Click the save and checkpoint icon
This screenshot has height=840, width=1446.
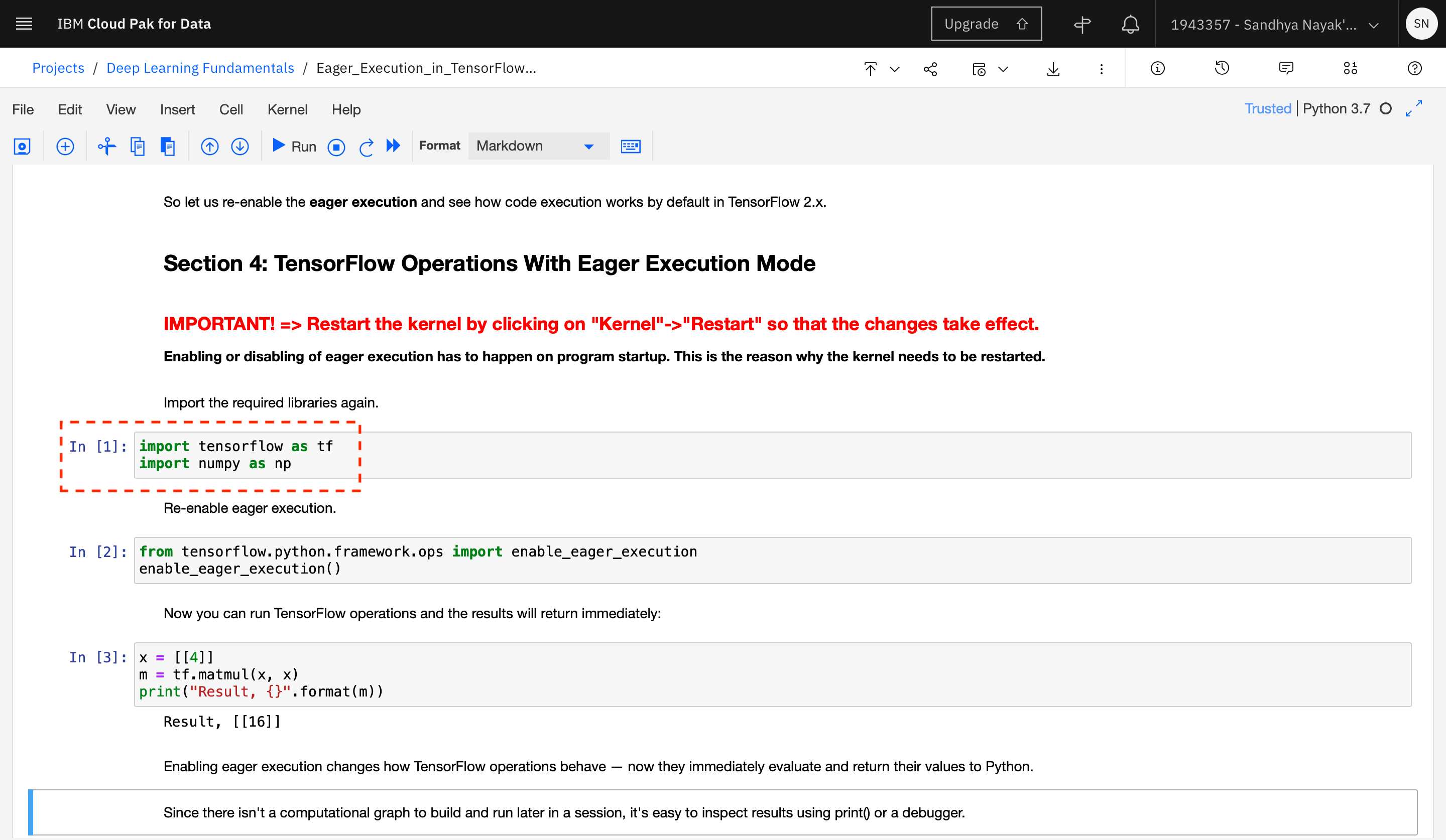(x=22, y=146)
